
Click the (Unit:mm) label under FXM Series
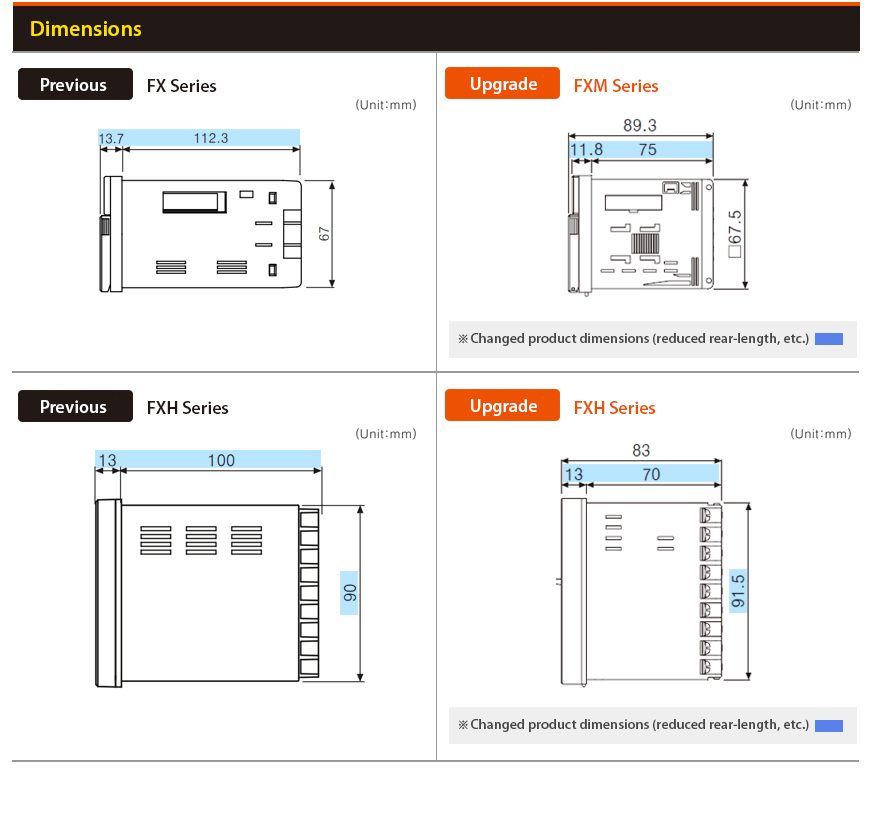(821, 105)
